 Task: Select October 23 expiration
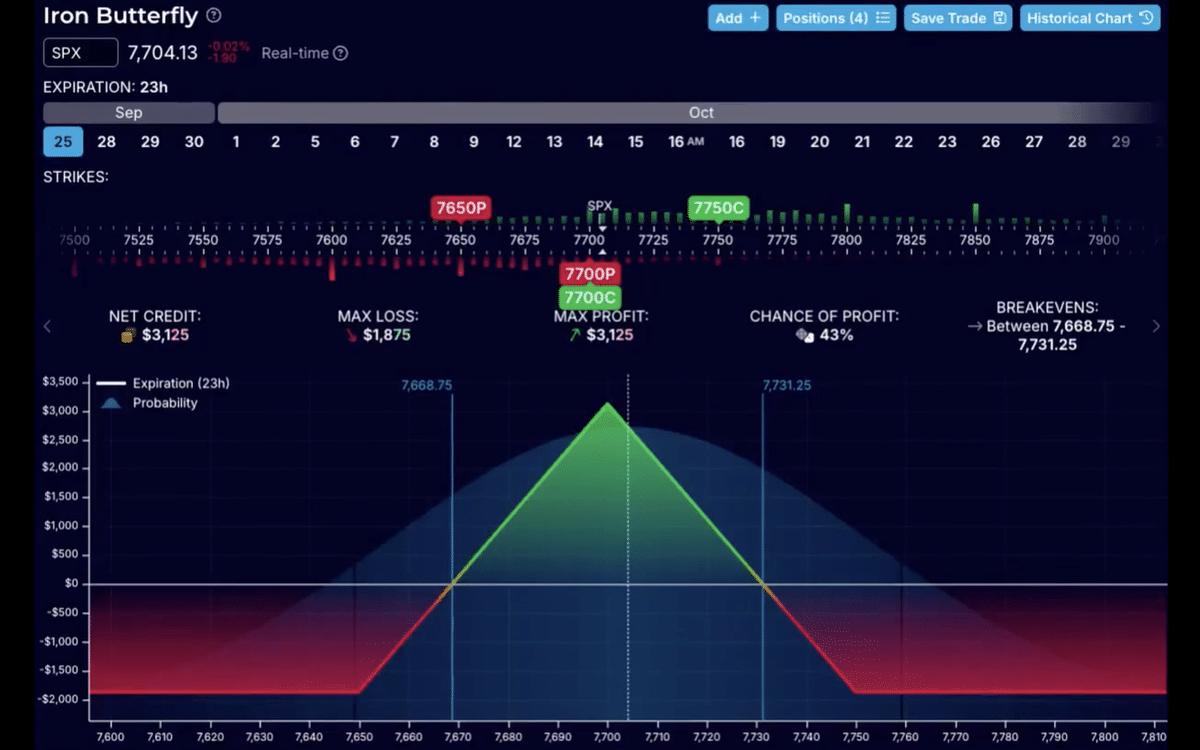tap(947, 142)
